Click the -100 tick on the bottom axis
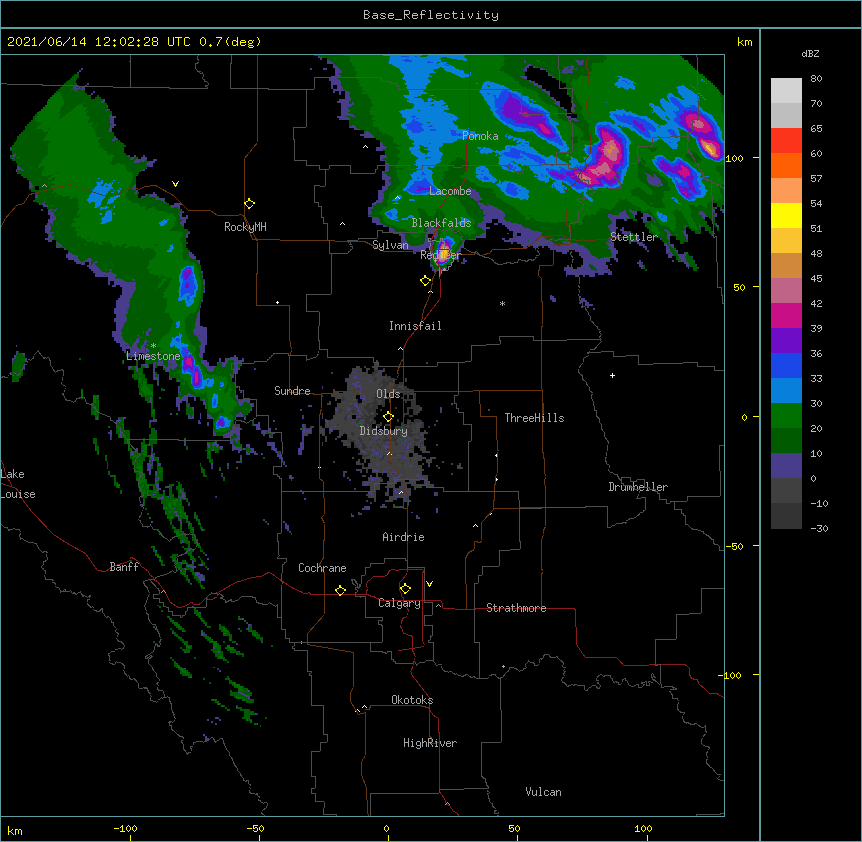The height and width of the screenshot is (842, 862). (126, 828)
